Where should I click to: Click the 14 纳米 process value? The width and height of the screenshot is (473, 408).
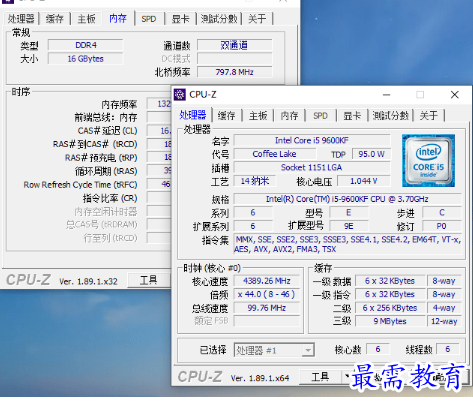[255, 181]
